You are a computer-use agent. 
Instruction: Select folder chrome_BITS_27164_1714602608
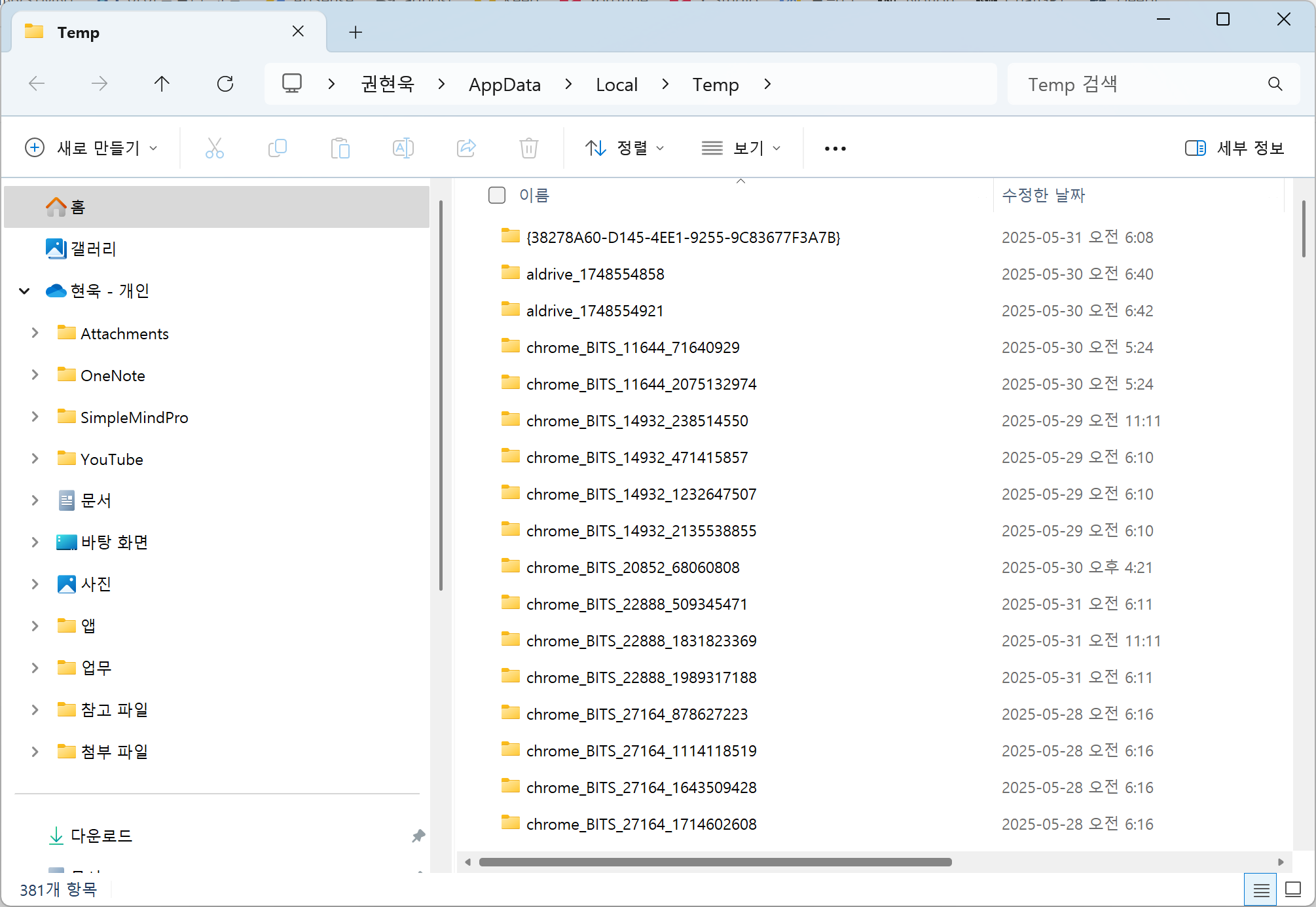(x=642, y=824)
